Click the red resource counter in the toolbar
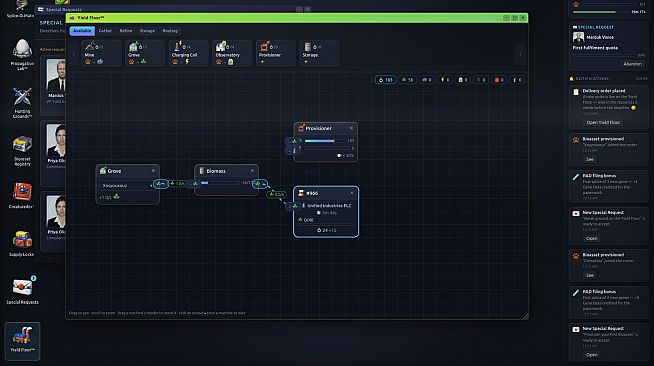Image resolution: width=654 pixels, height=366 pixels. click(x=499, y=80)
